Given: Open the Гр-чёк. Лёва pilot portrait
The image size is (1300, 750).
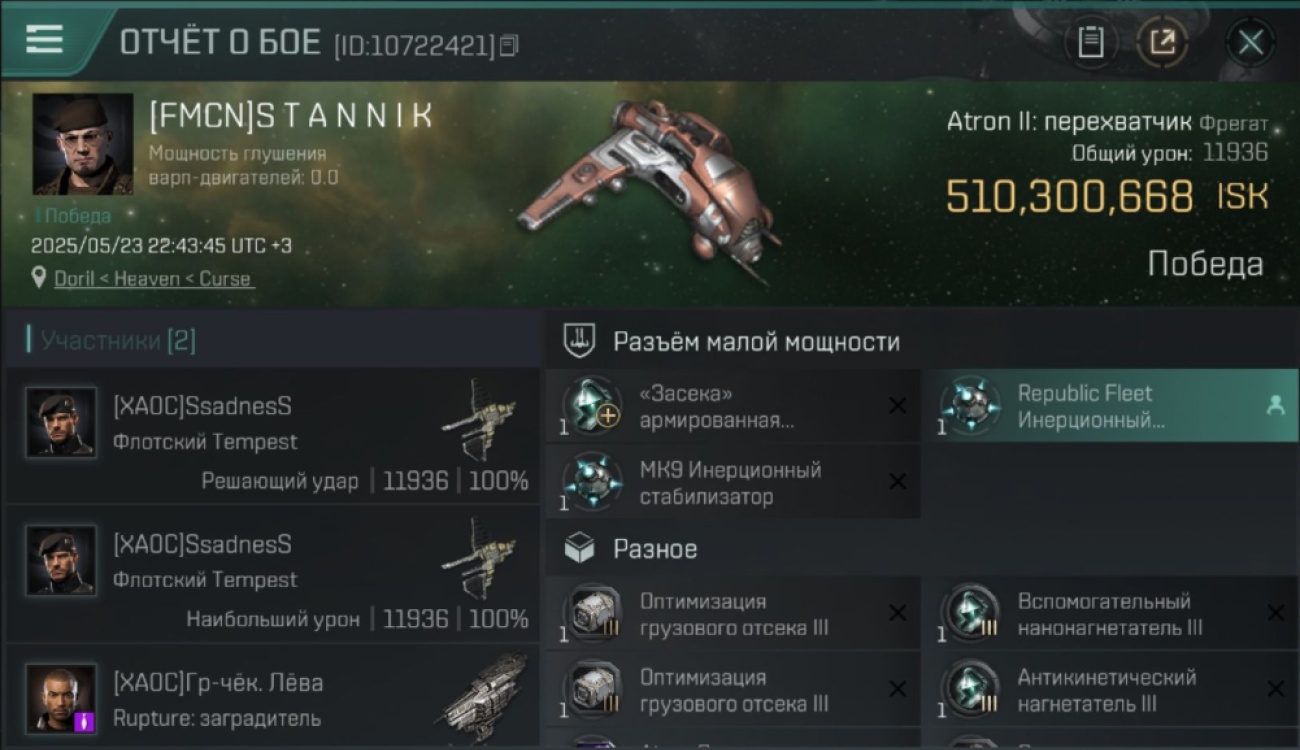Looking at the screenshot, I should point(61,698).
